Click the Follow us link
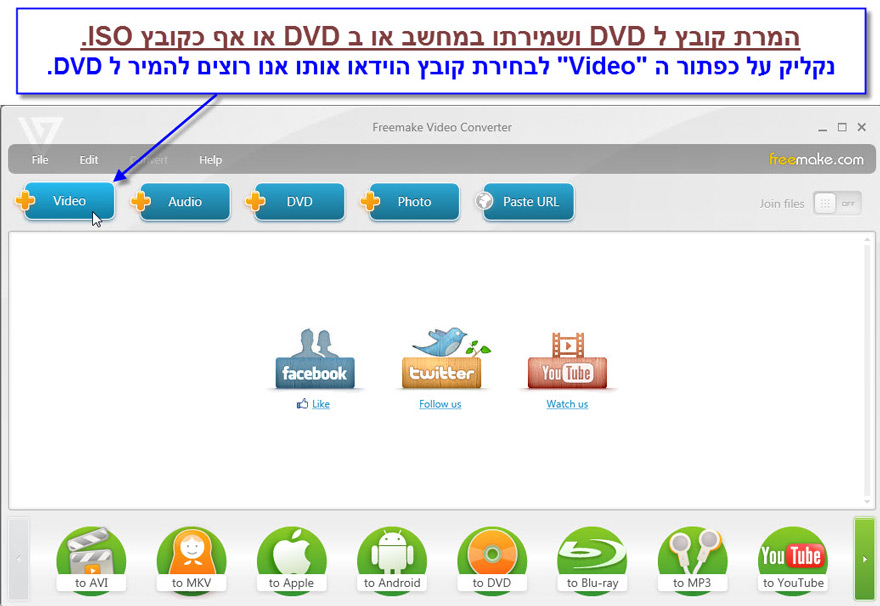 pos(440,404)
